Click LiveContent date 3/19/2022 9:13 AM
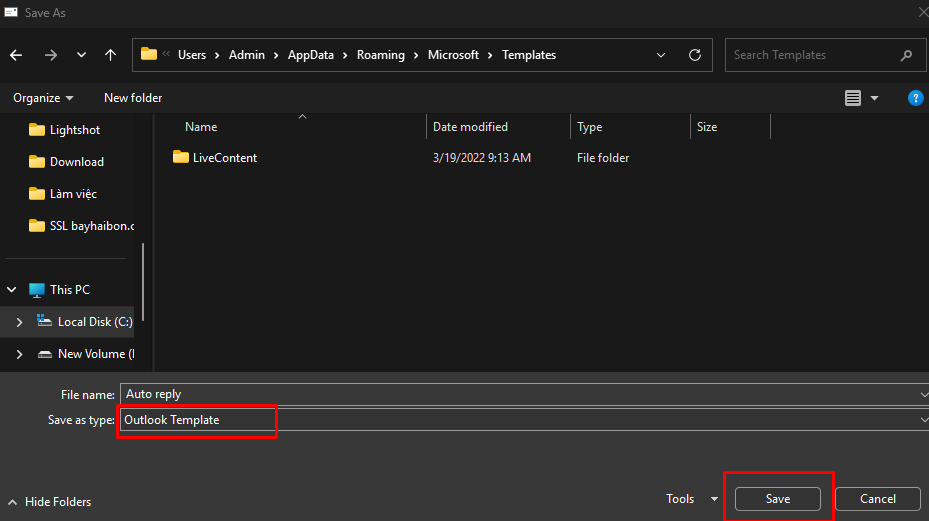The image size is (929, 521). pyautogui.click(x=482, y=158)
